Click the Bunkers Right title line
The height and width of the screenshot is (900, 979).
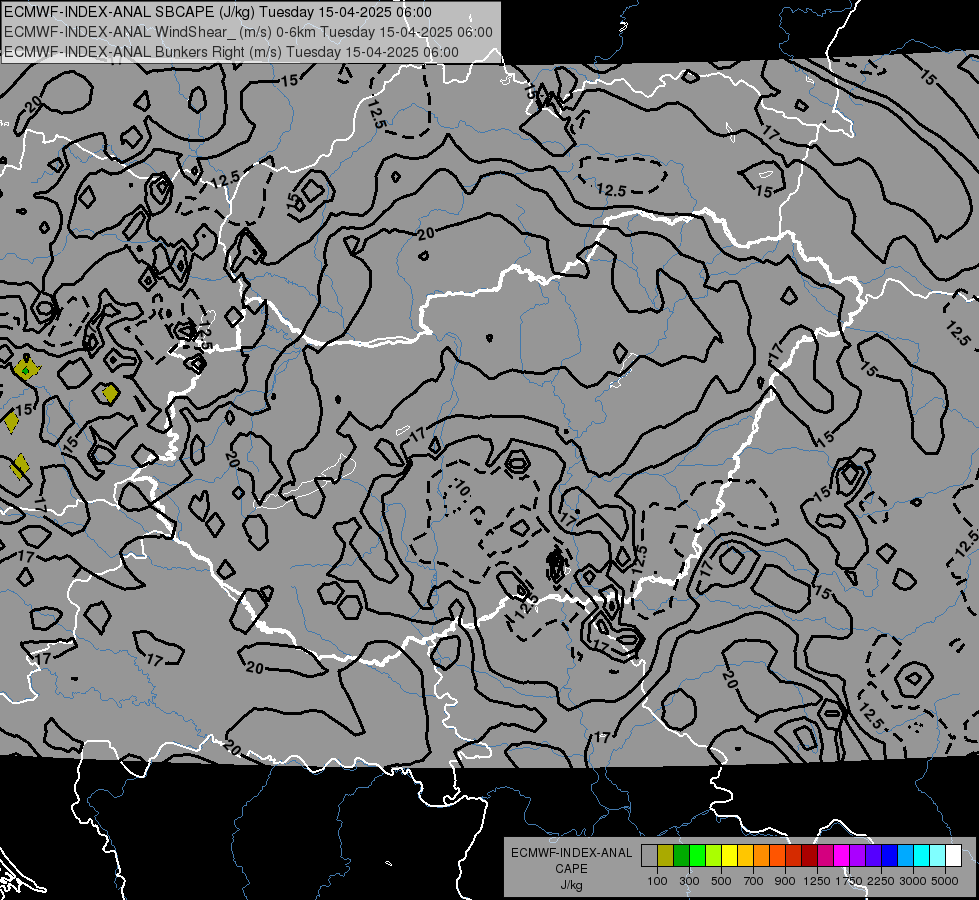(x=232, y=52)
